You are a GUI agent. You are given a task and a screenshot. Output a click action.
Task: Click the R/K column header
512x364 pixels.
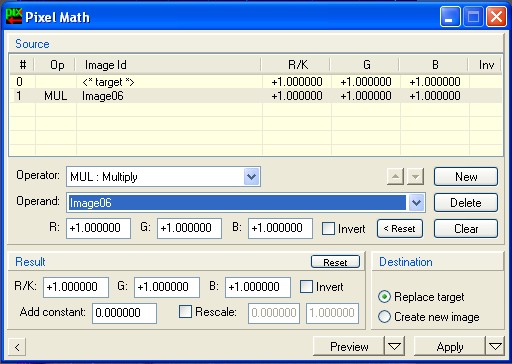[297, 65]
